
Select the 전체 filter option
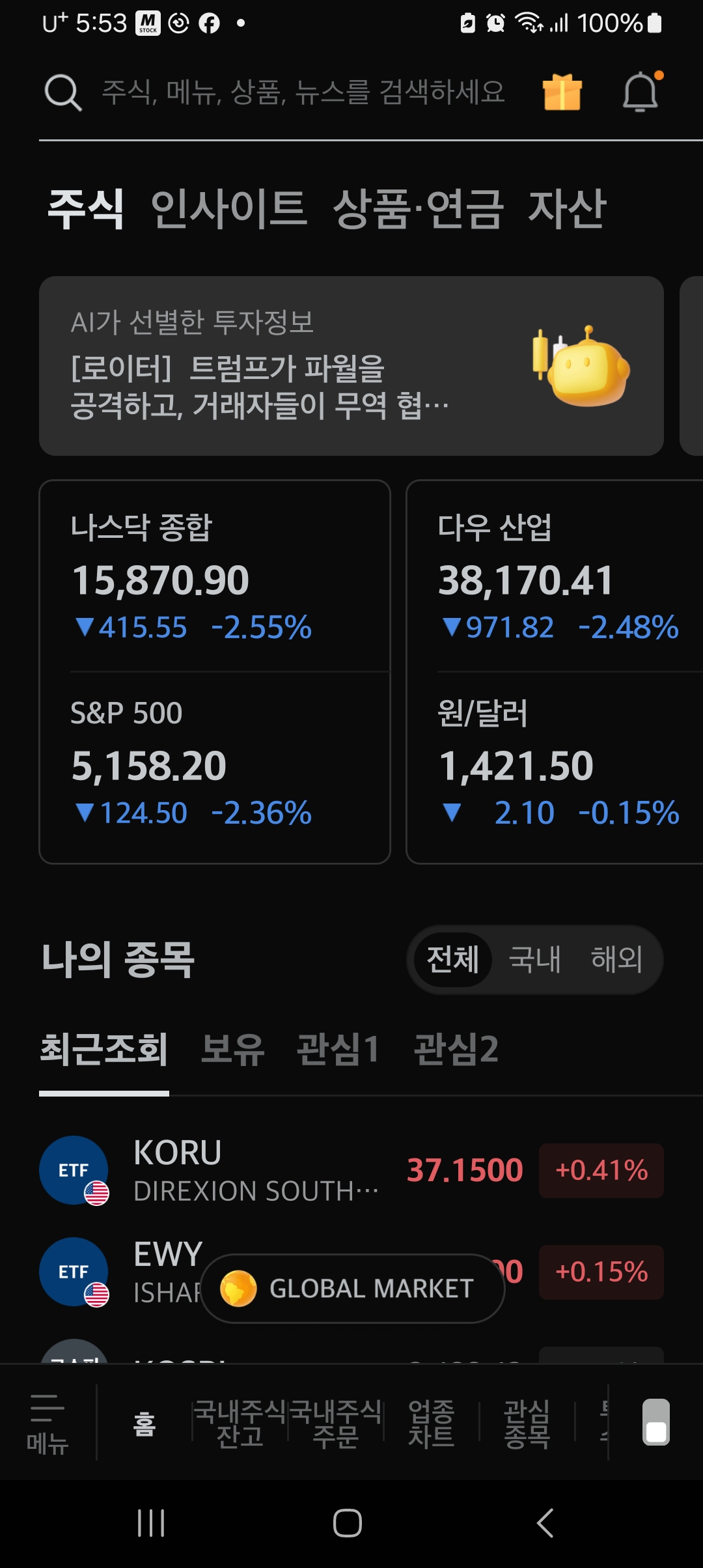click(453, 959)
